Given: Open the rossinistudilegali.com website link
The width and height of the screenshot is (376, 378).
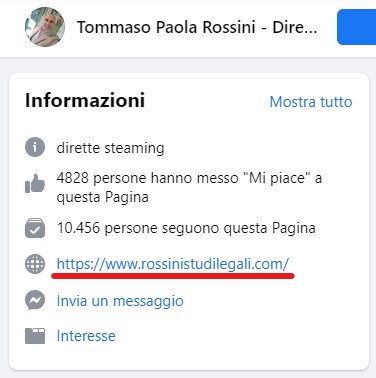Looking at the screenshot, I should coord(173,264).
